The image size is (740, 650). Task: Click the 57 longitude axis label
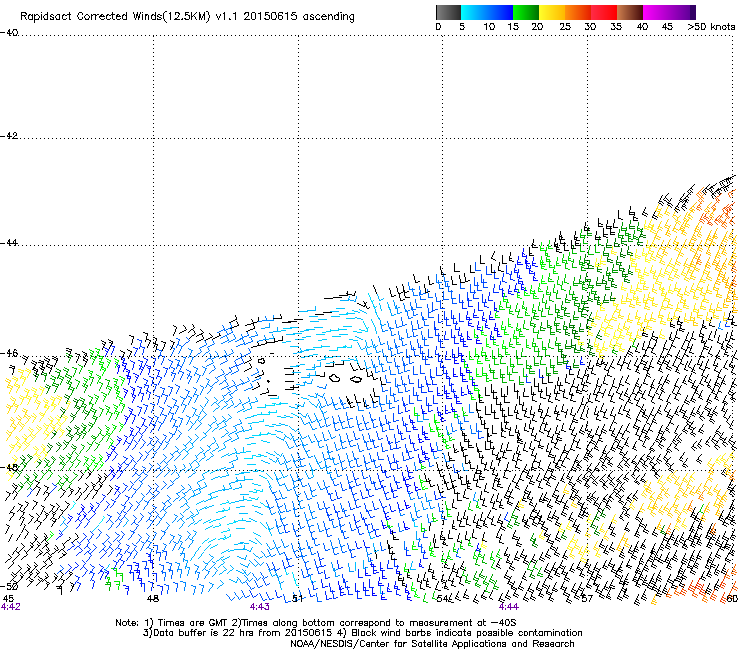point(587,599)
